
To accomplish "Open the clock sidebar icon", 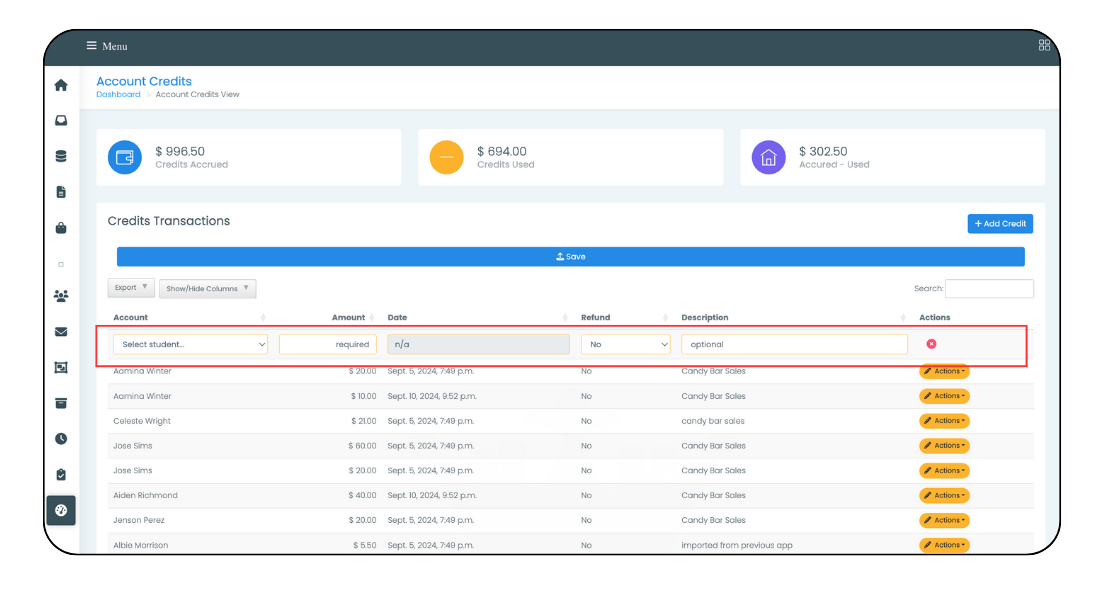I will pos(61,439).
